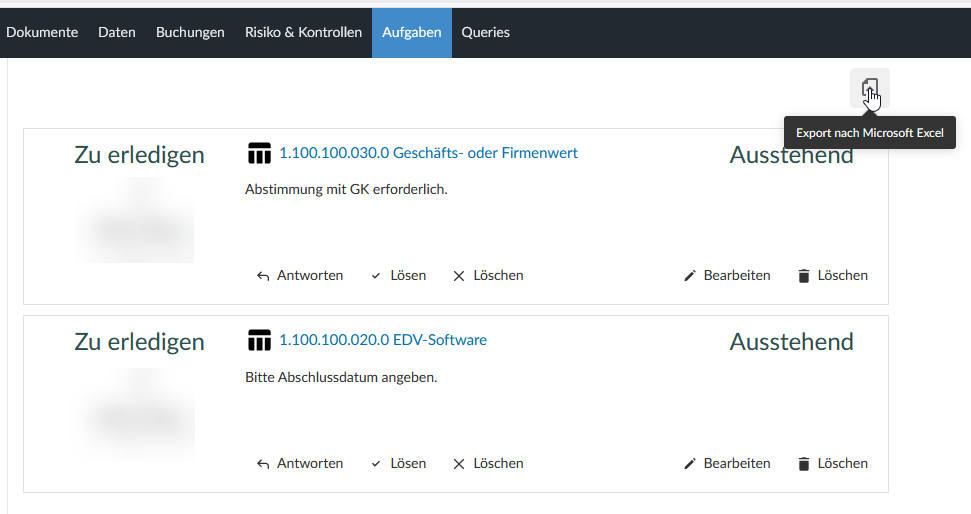Open the 1.100.100.020.0 EDV-Software link

(383, 340)
